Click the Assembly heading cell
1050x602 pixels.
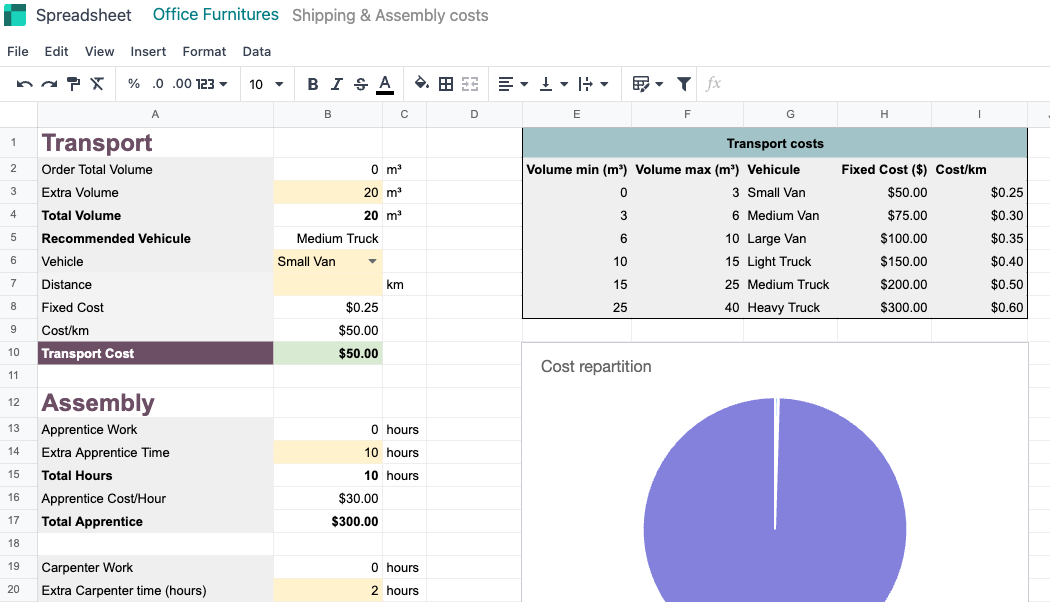pos(155,402)
